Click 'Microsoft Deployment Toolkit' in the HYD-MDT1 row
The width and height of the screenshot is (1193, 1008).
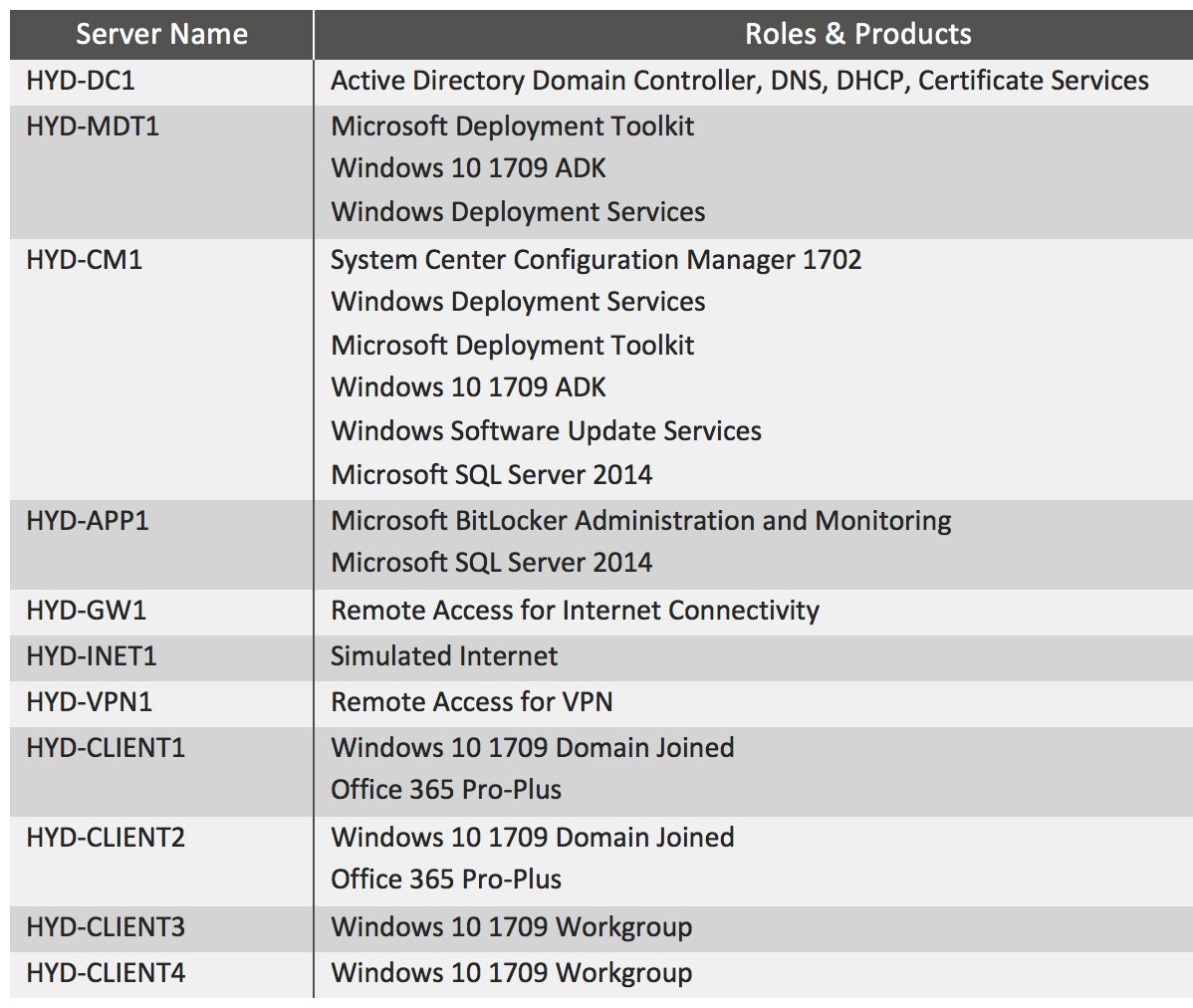coord(512,126)
